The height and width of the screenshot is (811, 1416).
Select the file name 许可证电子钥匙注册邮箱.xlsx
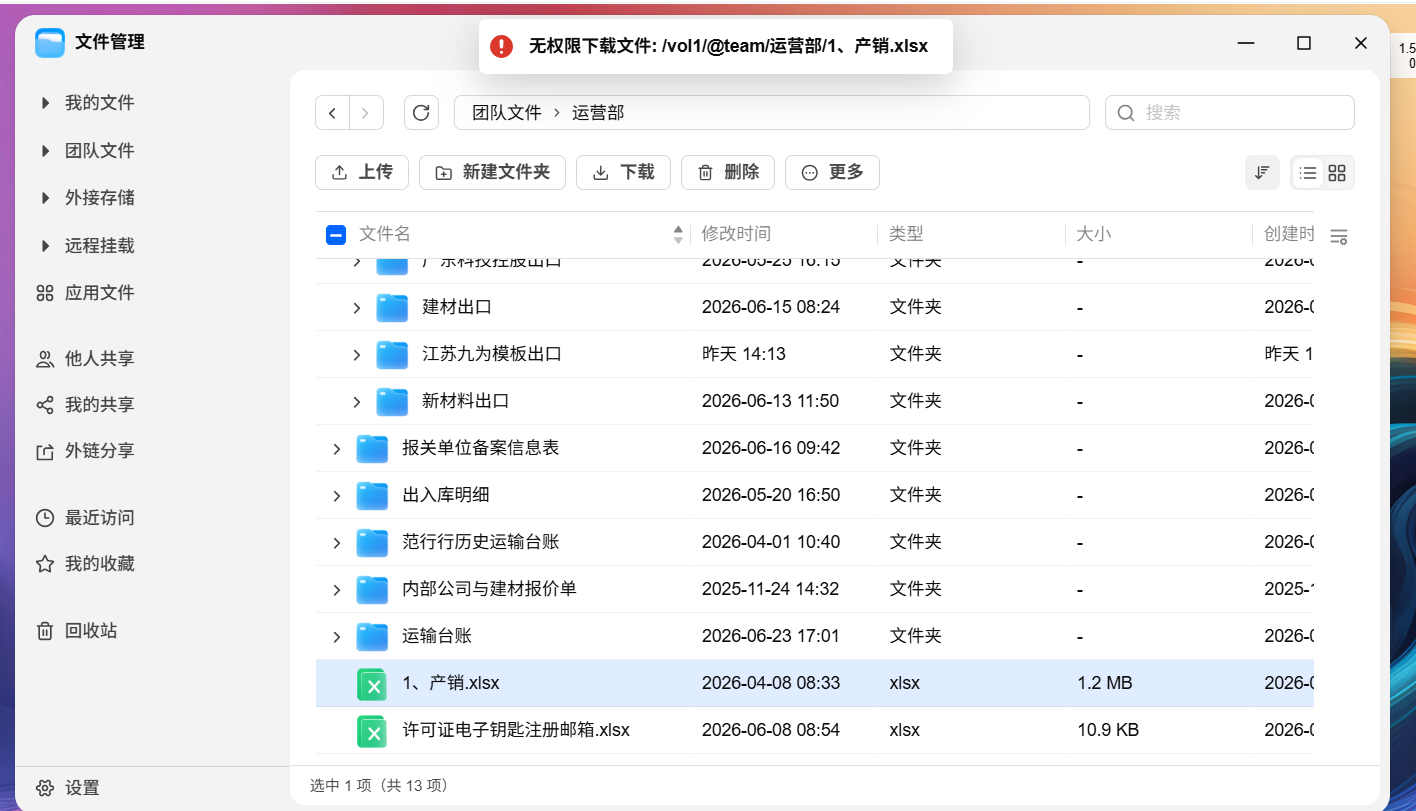click(x=516, y=730)
